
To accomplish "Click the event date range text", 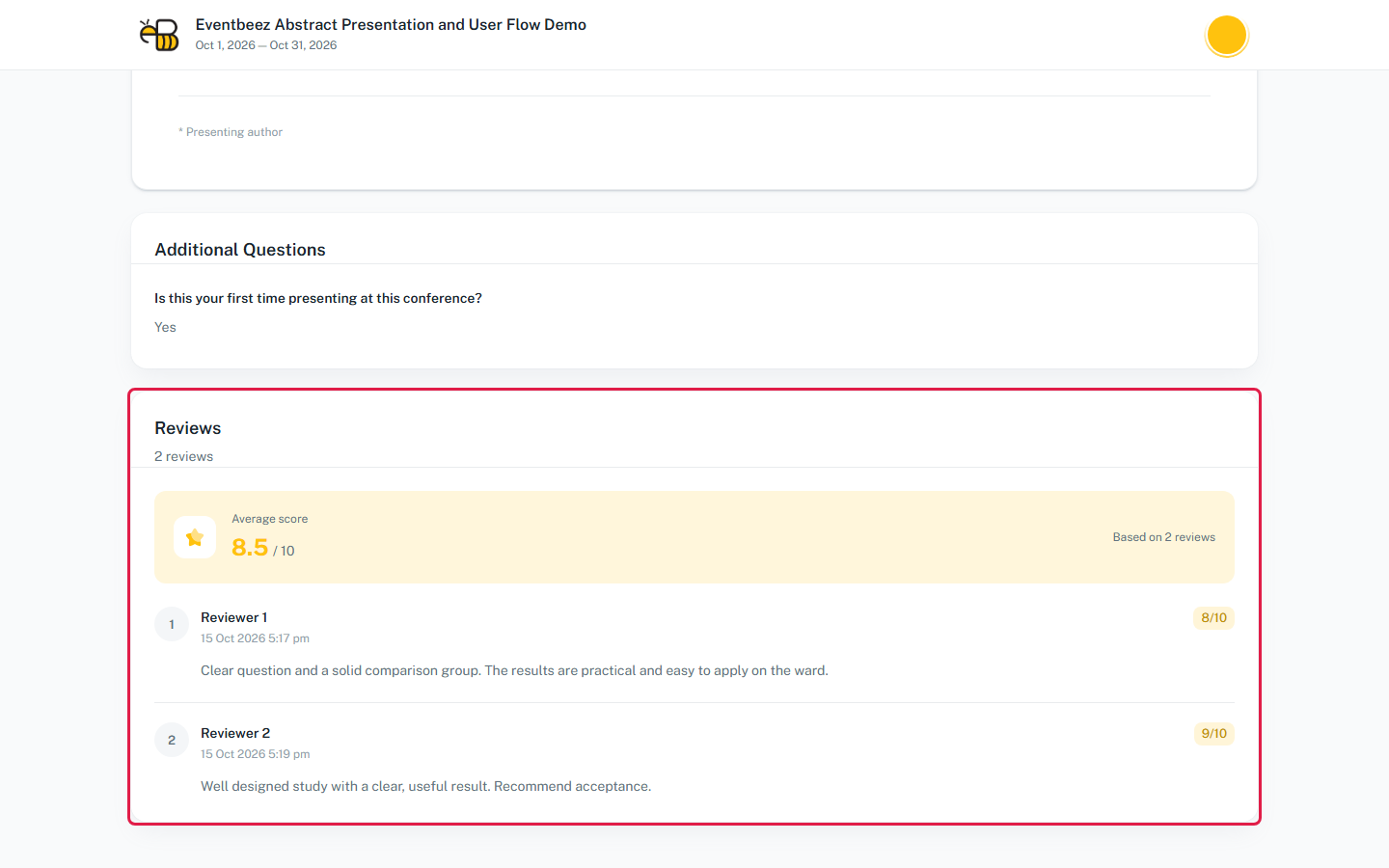I will click(266, 45).
